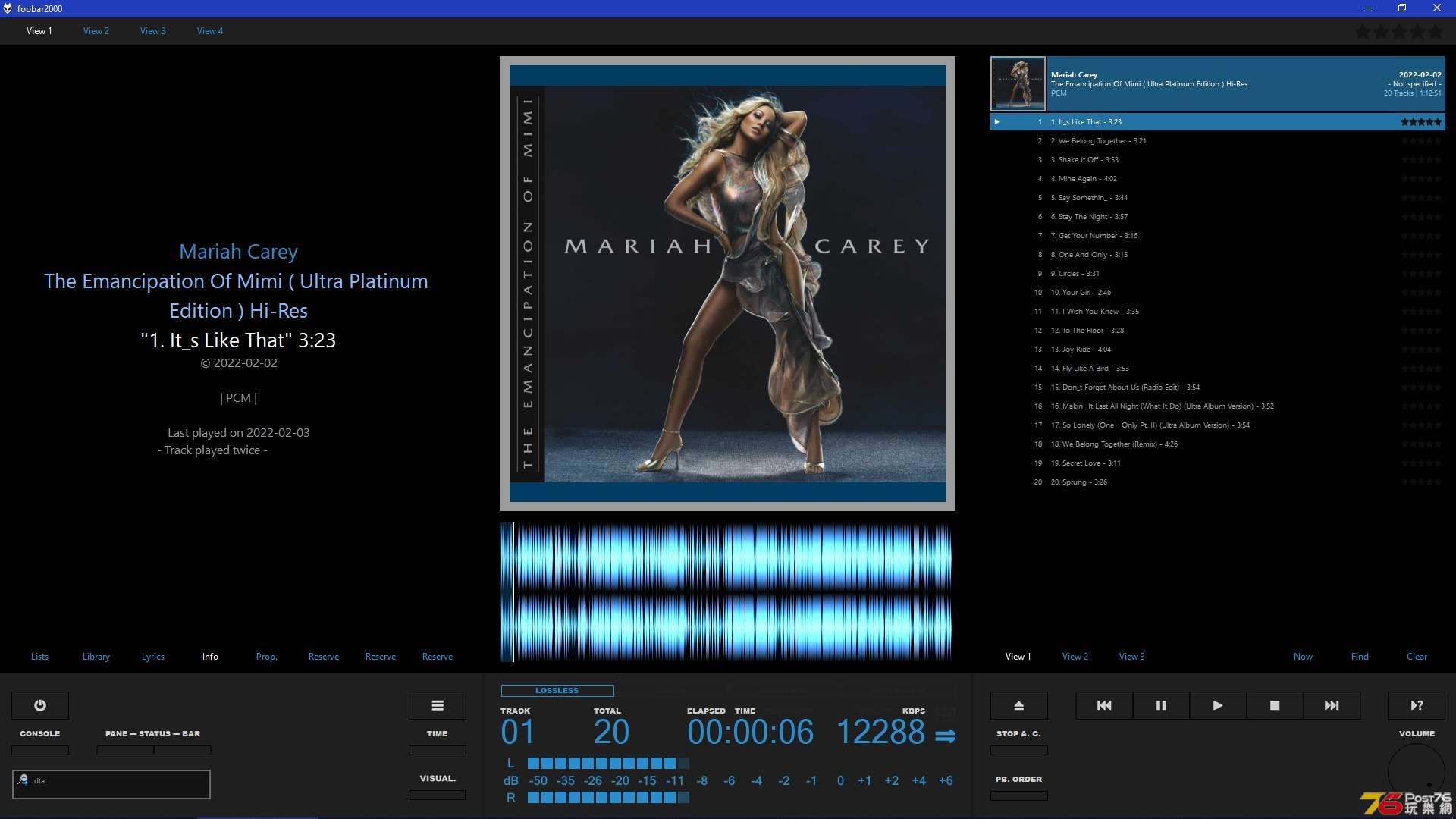
Task: Click the LOSSLESS indicator label
Action: pos(557,690)
